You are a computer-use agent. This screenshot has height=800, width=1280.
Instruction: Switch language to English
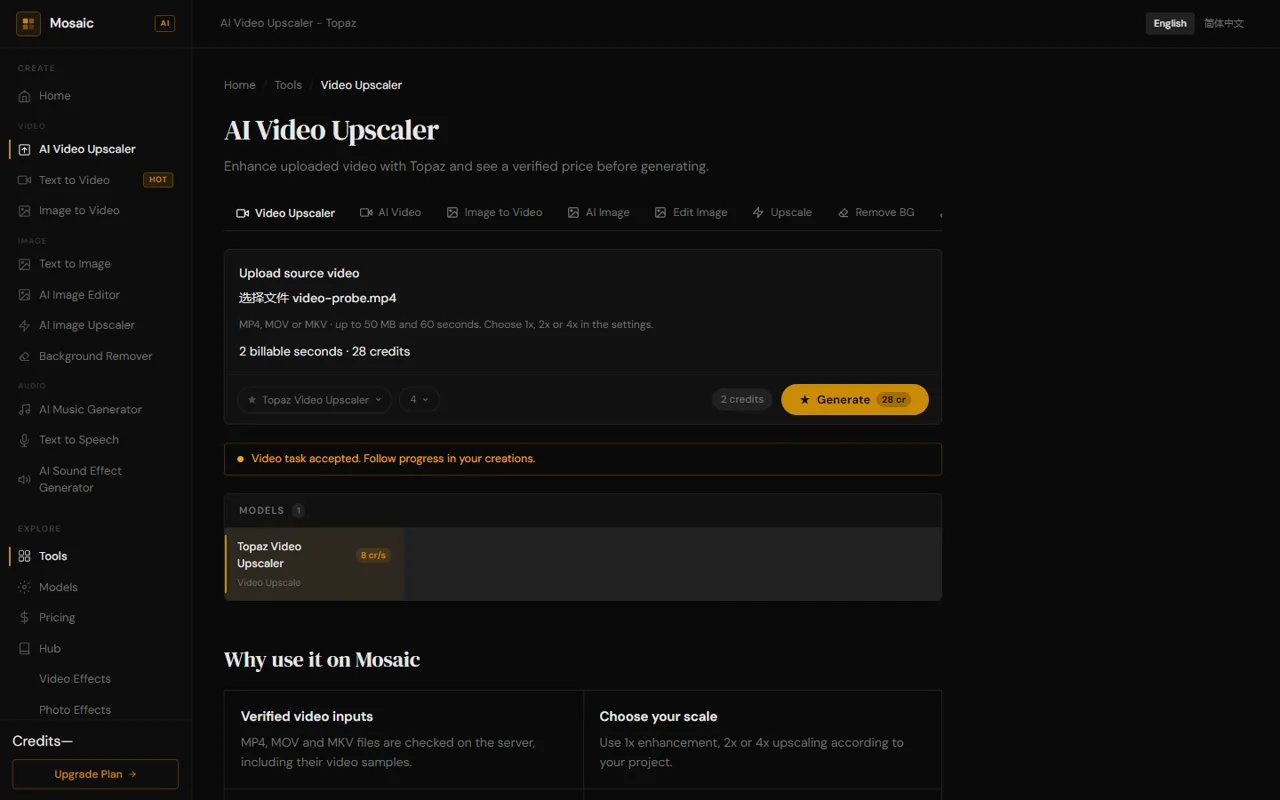tap(1170, 23)
